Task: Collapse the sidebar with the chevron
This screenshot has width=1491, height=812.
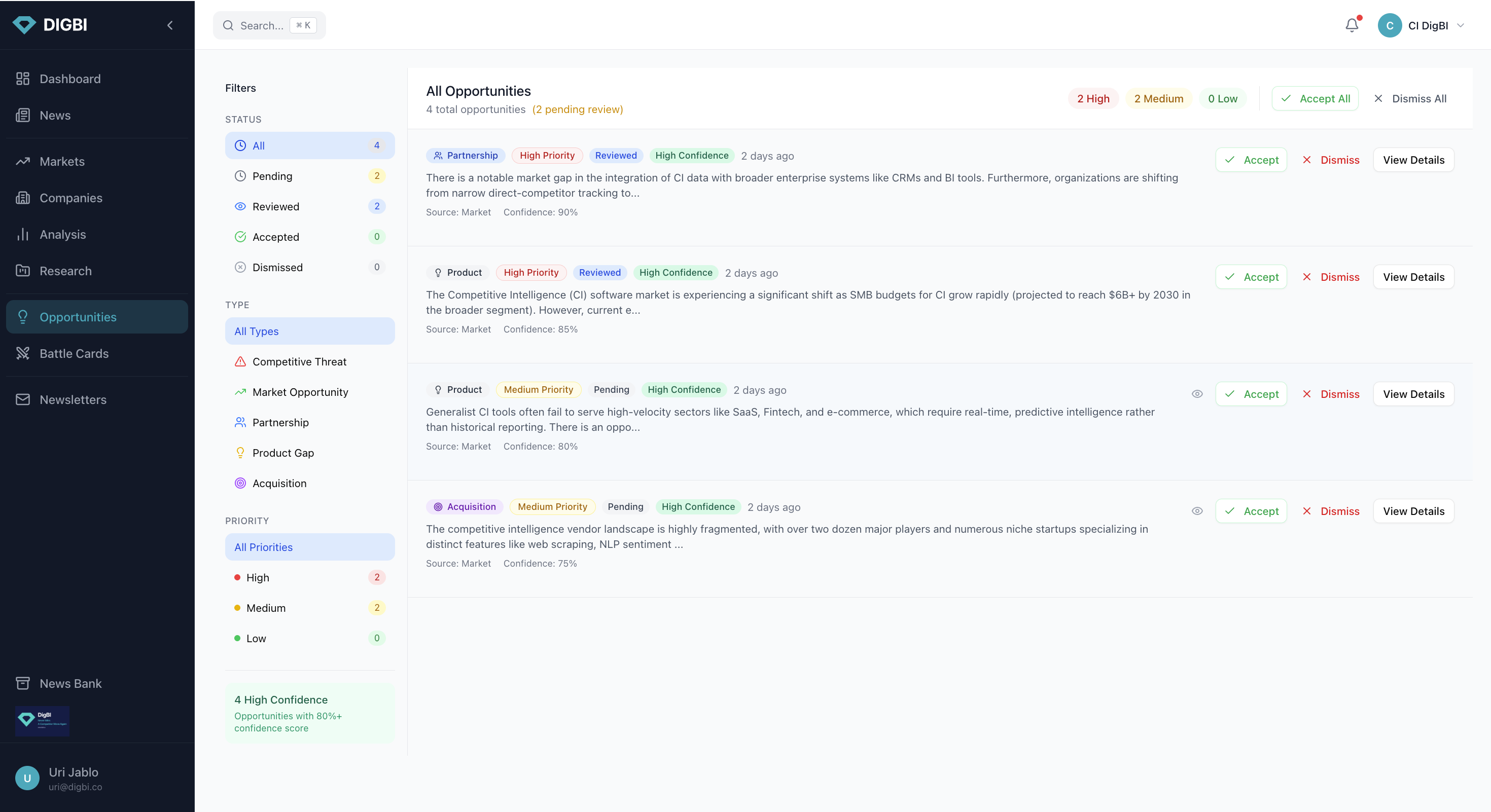Action: pyautogui.click(x=169, y=25)
